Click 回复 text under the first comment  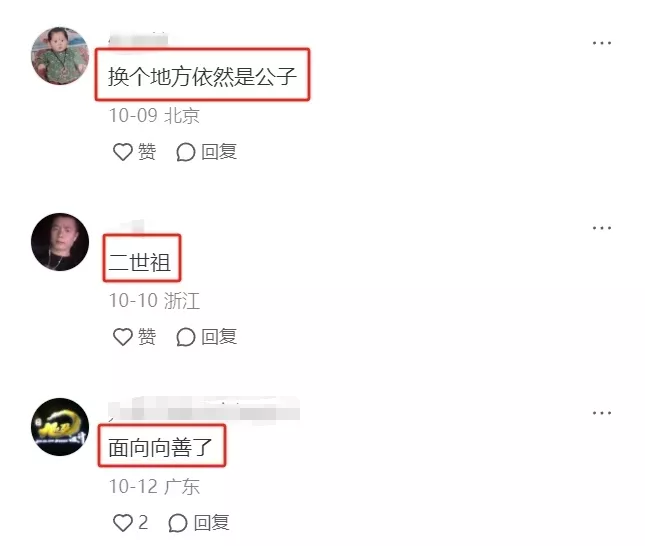click(219, 152)
